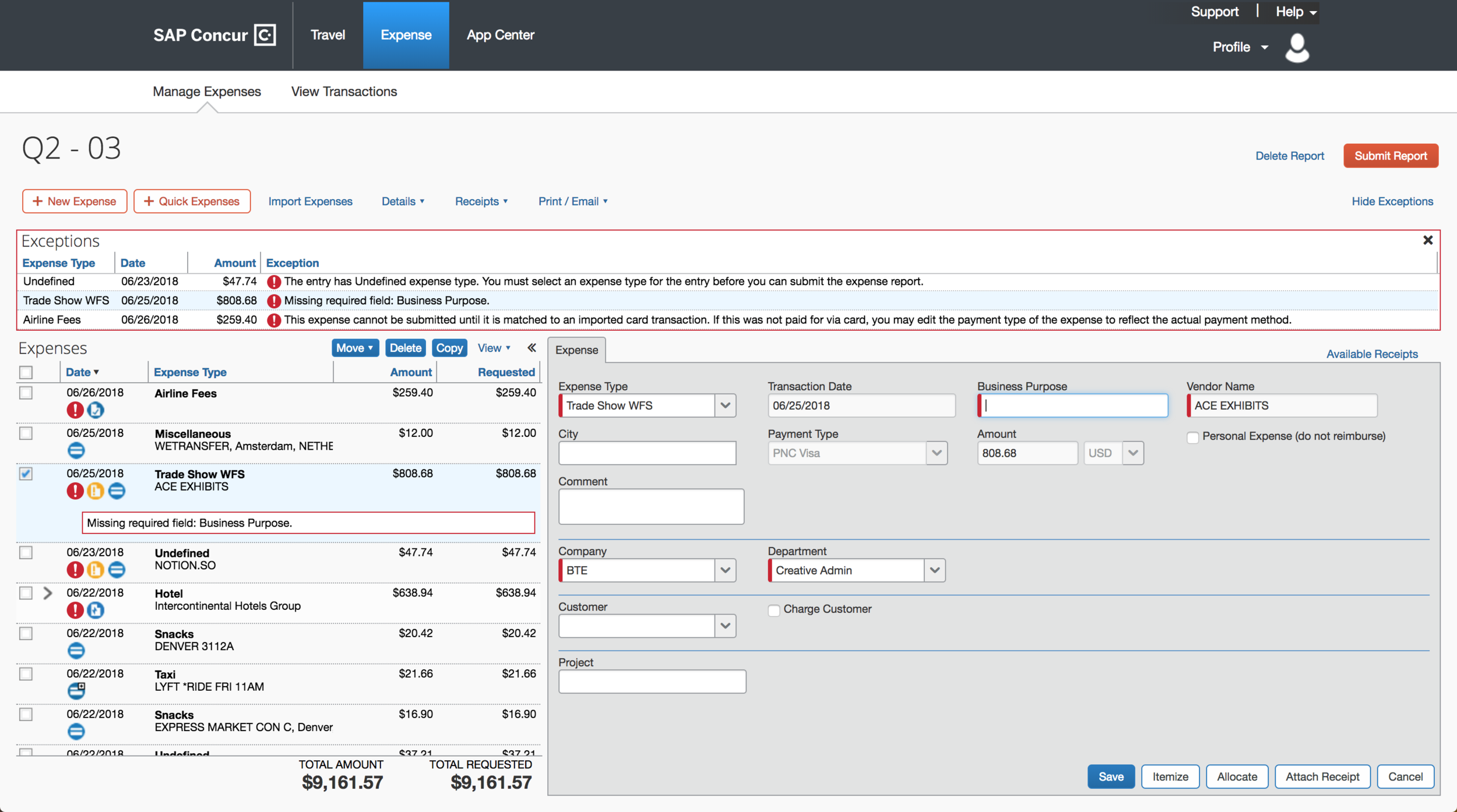Check the Undefined NOTION.SO expense checkbox
Image resolution: width=1457 pixels, height=812 pixels.
pyautogui.click(x=26, y=553)
